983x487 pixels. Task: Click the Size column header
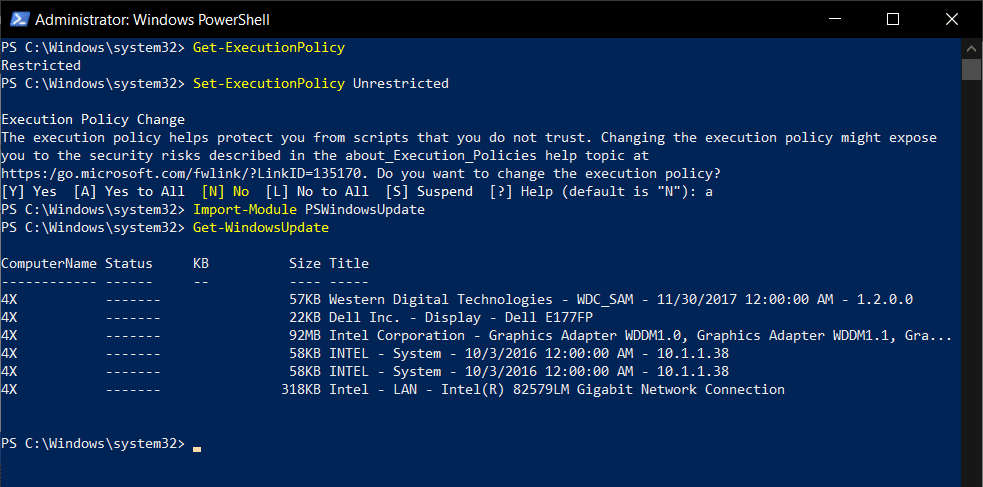pos(305,264)
